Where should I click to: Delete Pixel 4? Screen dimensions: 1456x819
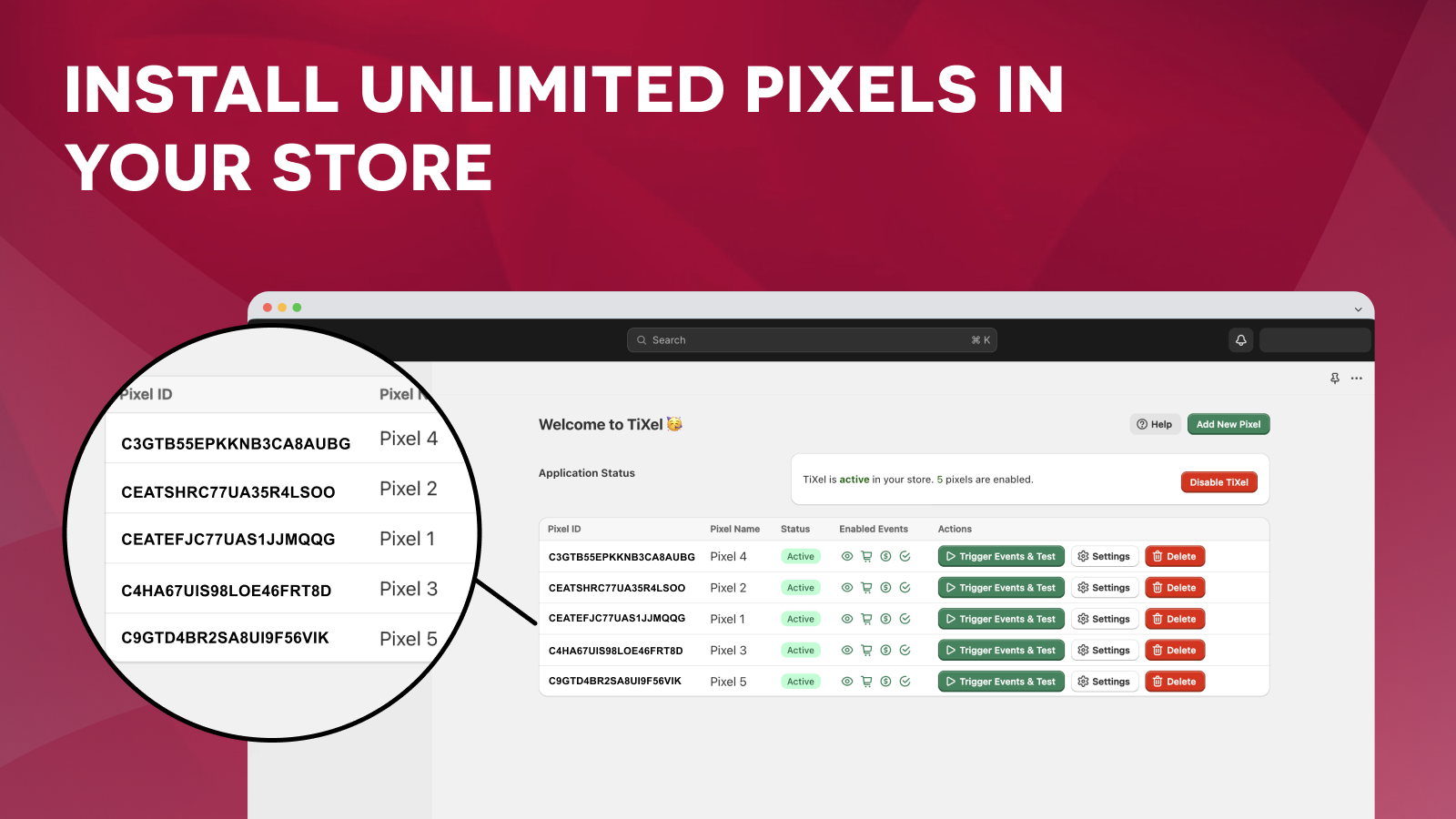point(1175,556)
